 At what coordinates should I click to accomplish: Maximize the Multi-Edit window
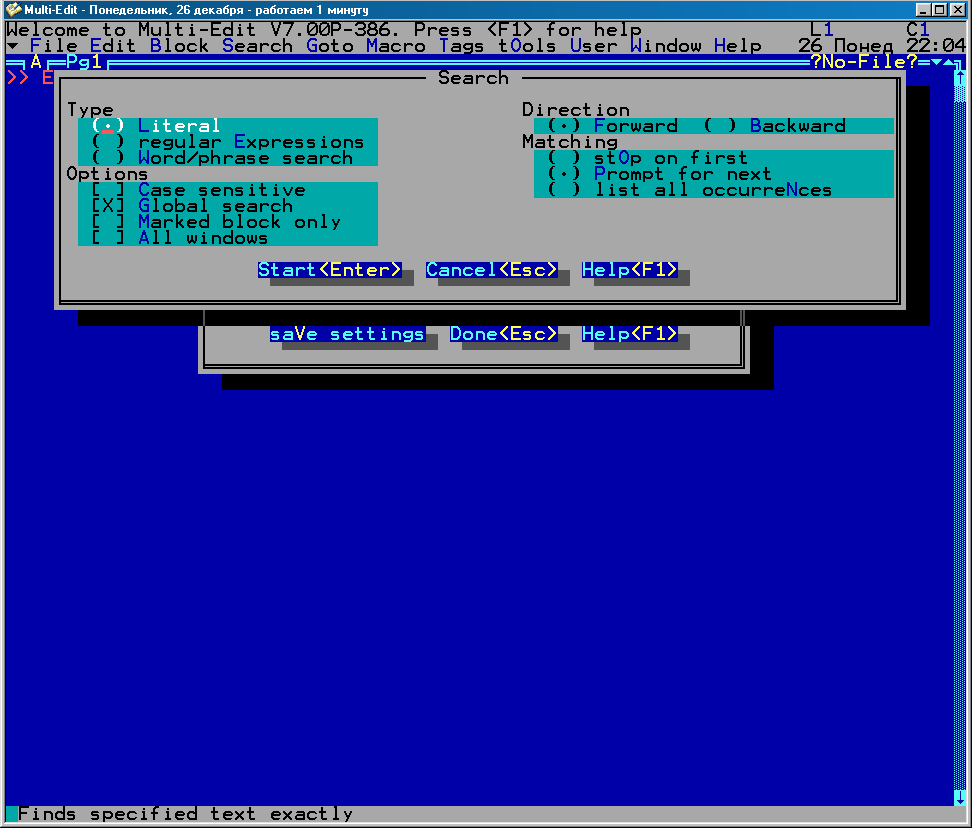tap(939, 10)
